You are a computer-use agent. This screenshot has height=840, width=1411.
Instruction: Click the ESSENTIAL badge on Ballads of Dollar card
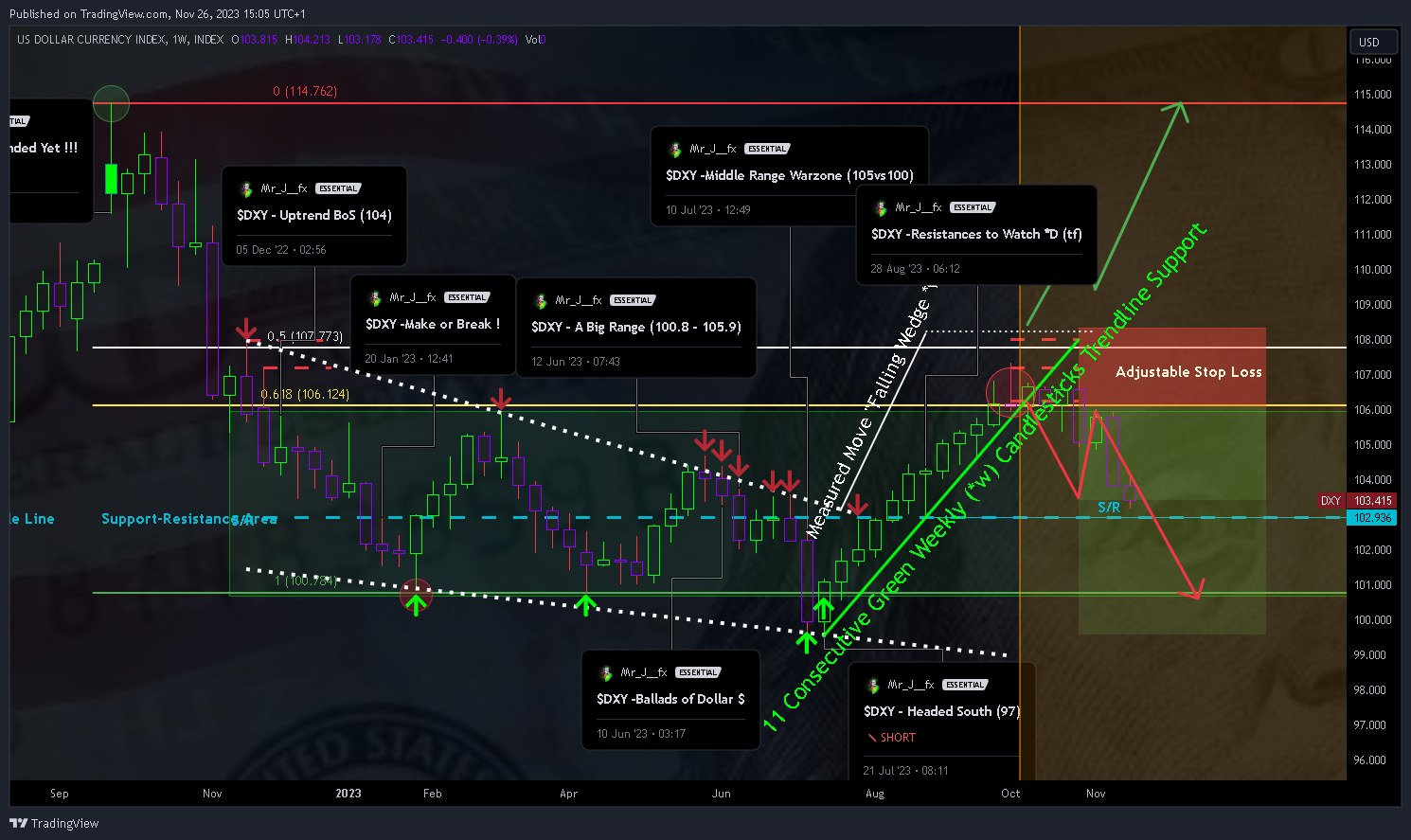pyautogui.click(x=698, y=672)
